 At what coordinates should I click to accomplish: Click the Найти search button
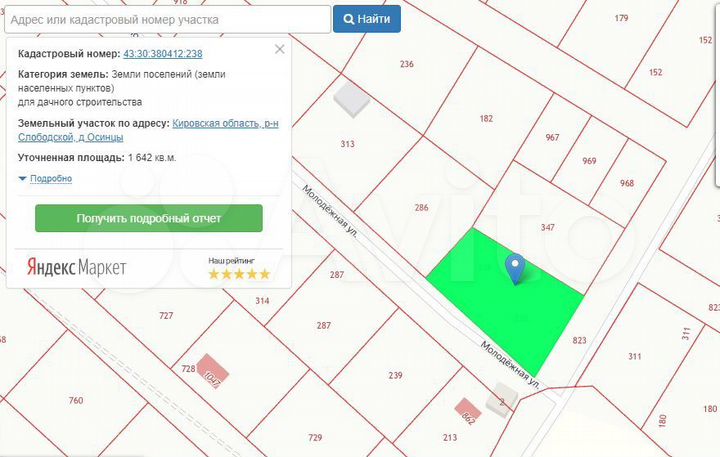(367, 19)
